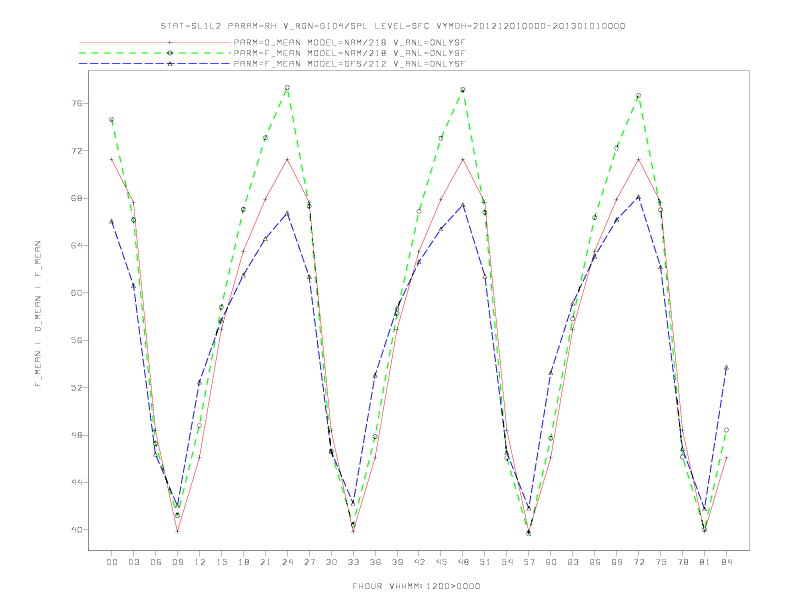The width and height of the screenshot is (792, 612).
Task: Click the x-axis forecast hour label 21
Action: coord(265,562)
